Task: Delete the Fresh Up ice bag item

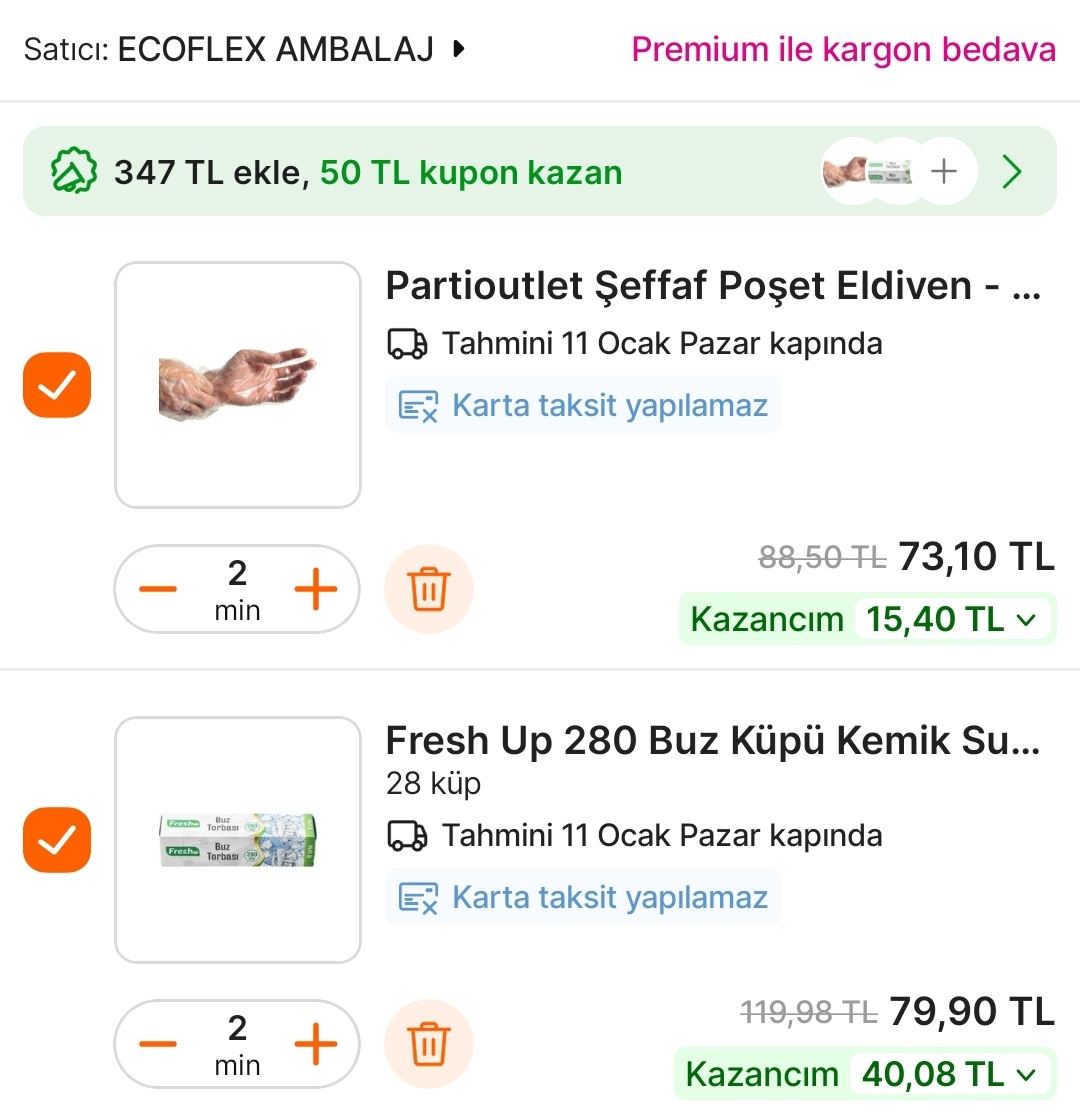Action: click(429, 1045)
